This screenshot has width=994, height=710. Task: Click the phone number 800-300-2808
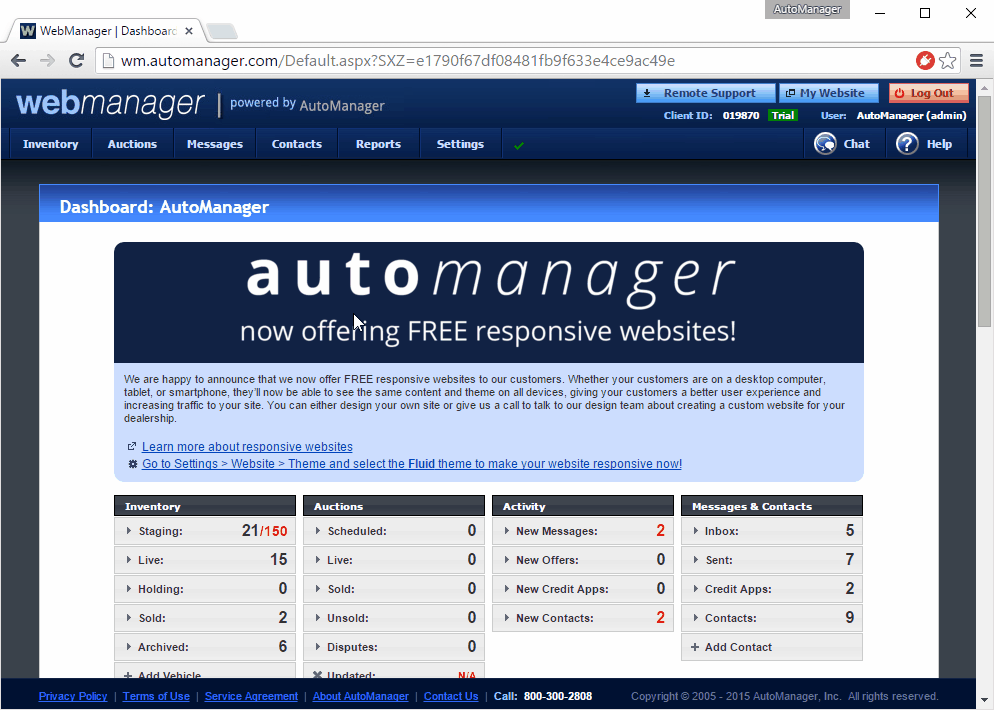[x=558, y=696]
